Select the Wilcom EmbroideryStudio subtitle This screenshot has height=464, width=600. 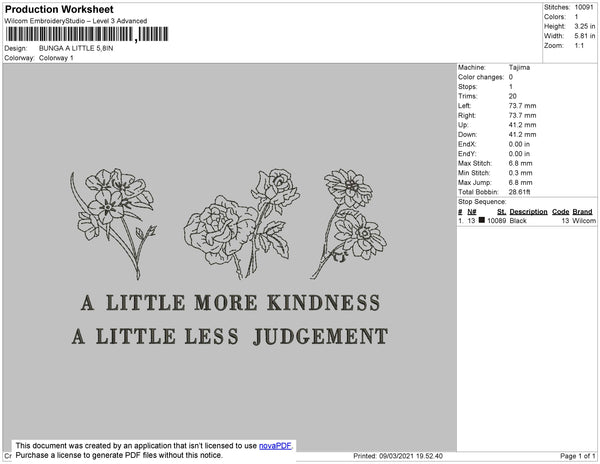(x=76, y=21)
